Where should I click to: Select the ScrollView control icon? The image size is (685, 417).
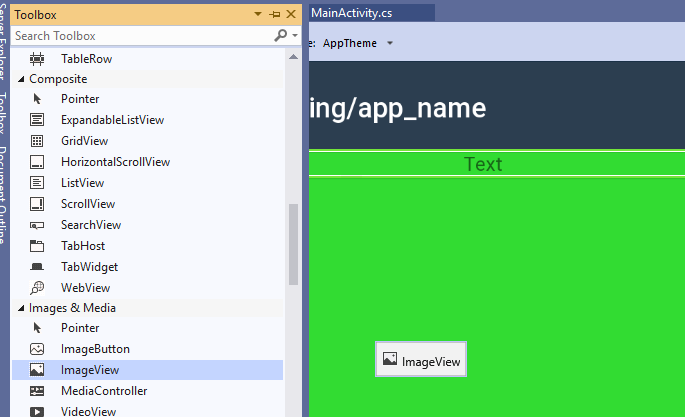pos(37,204)
